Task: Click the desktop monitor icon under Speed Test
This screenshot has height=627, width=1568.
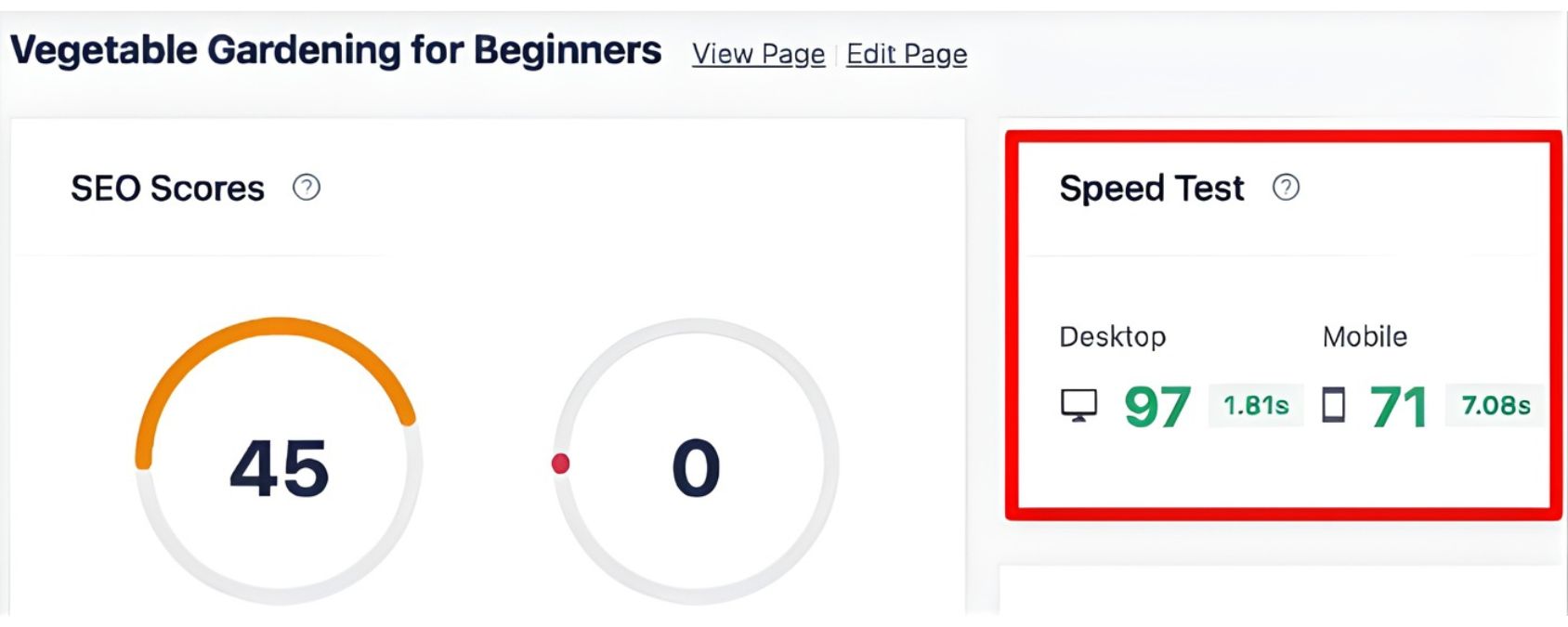Action: point(1079,405)
